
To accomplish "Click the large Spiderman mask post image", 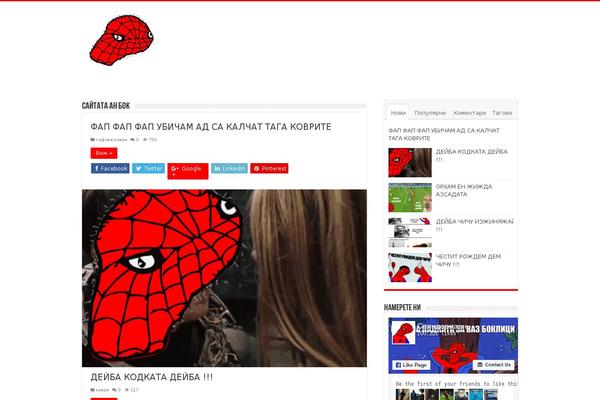I will pyautogui.click(x=224, y=278).
